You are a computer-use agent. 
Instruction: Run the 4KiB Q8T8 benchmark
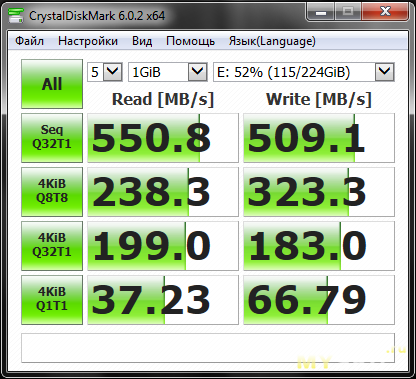[52, 192]
